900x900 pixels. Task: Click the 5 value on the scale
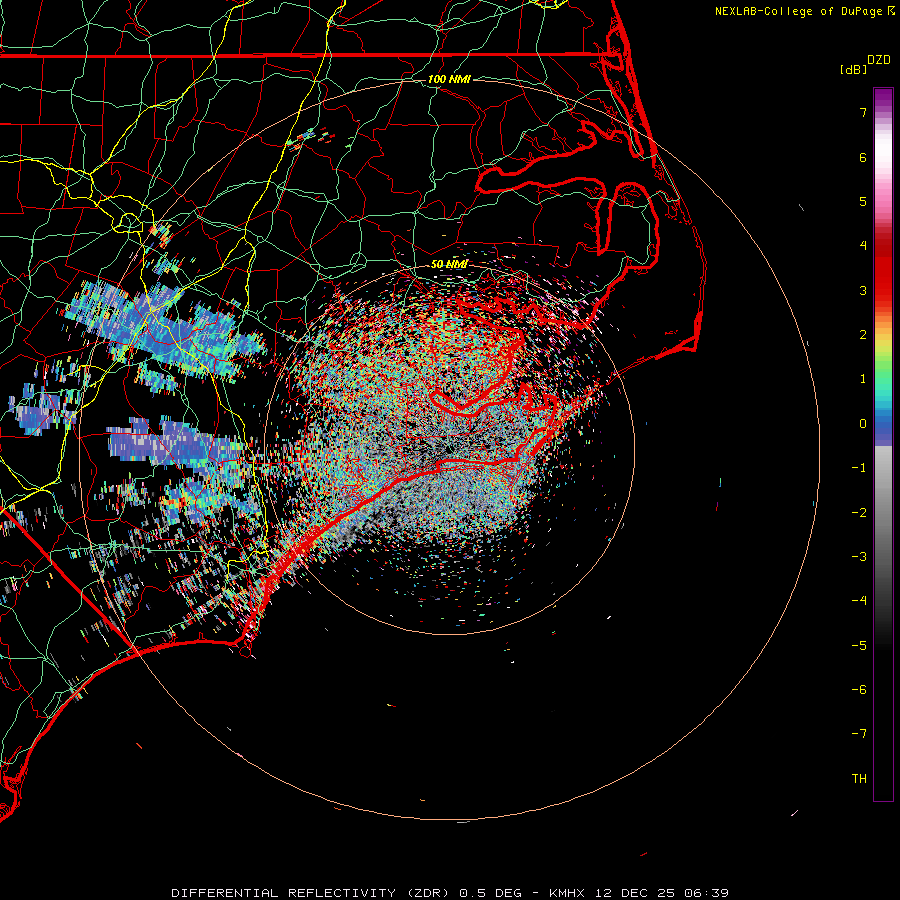863,201
